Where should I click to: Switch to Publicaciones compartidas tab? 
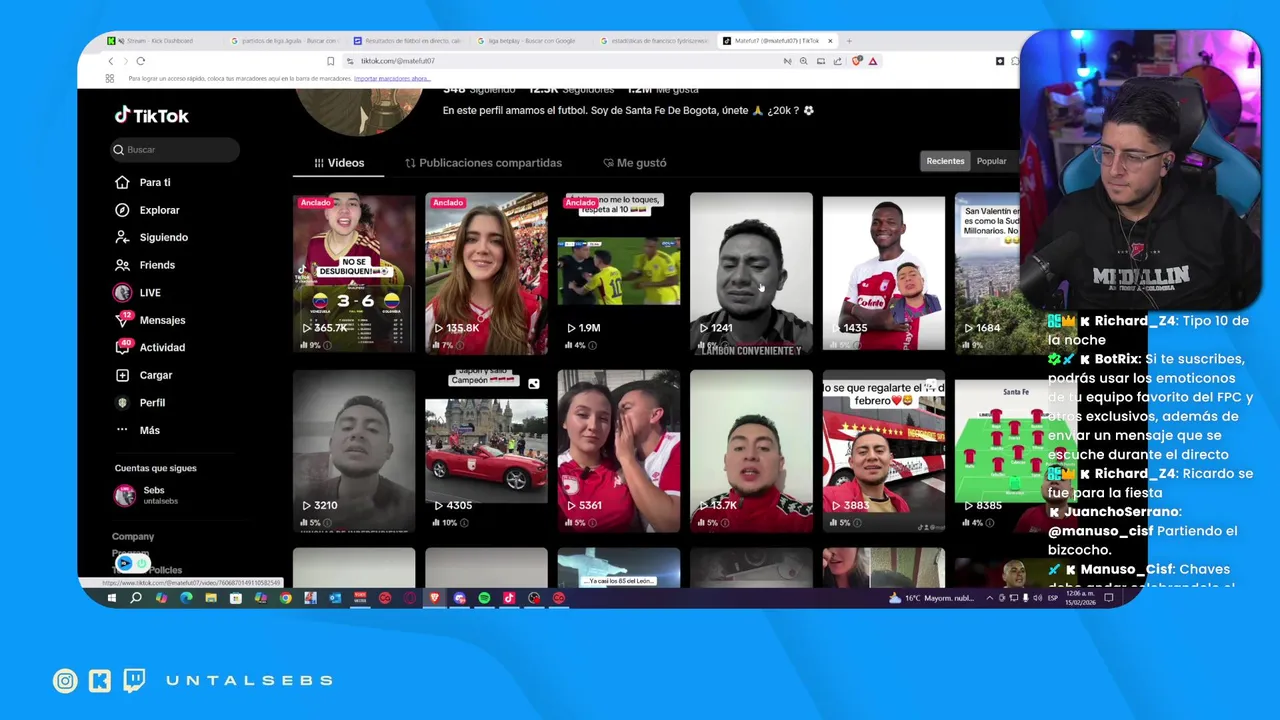pos(483,162)
